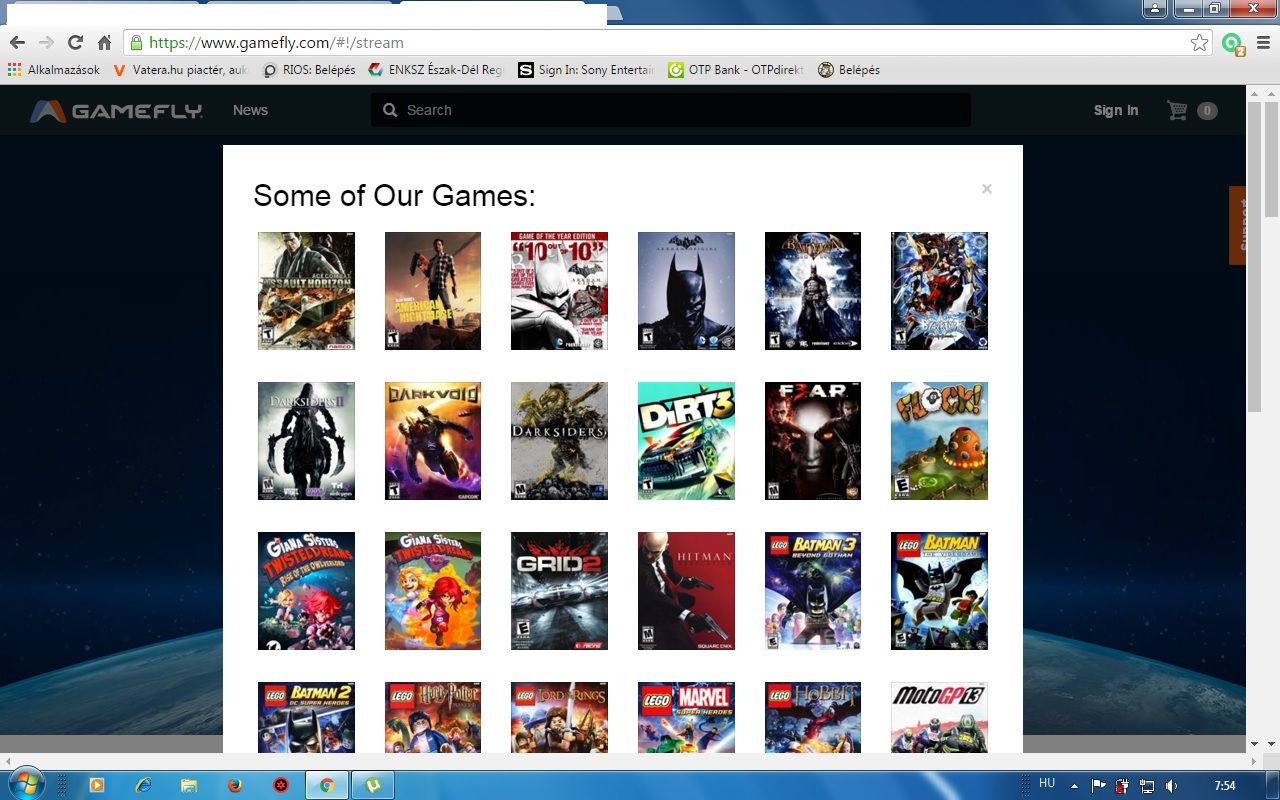Select the LEGO Marvel Super Heroes cover

pyautogui.click(x=686, y=717)
